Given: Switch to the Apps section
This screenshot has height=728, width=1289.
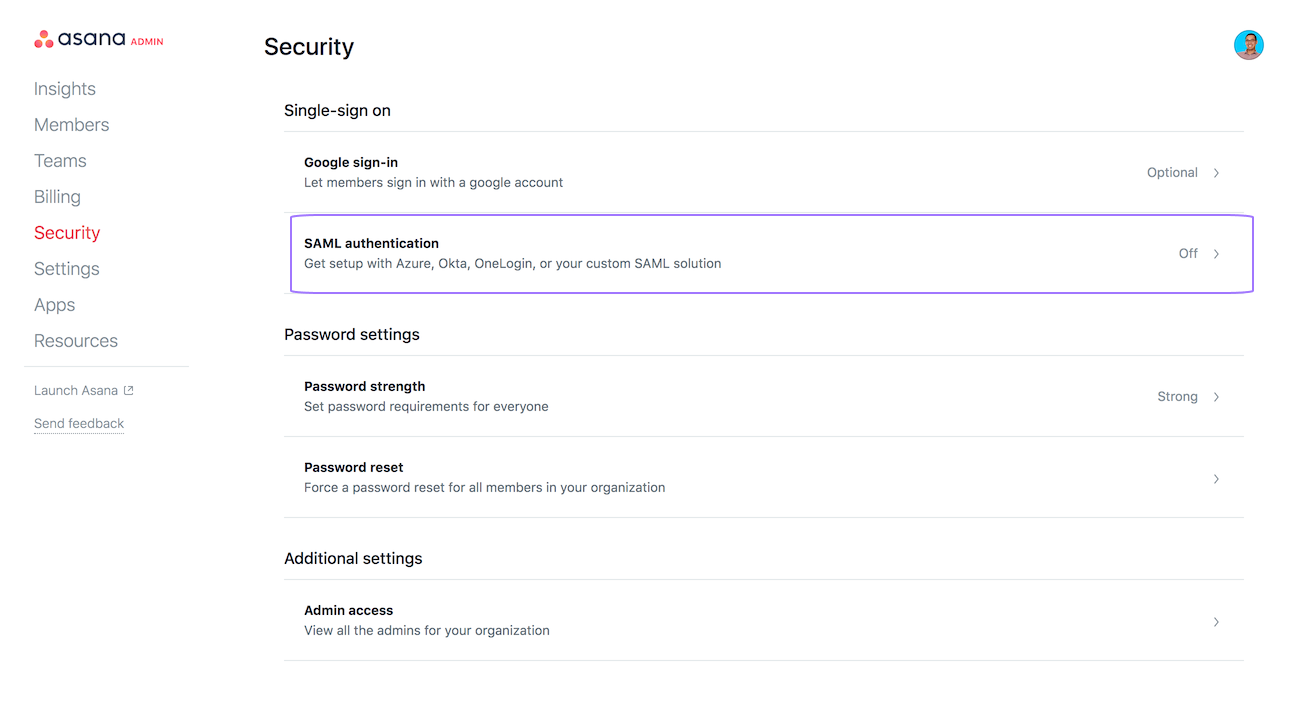Looking at the screenshot, I should pos(54,305).
